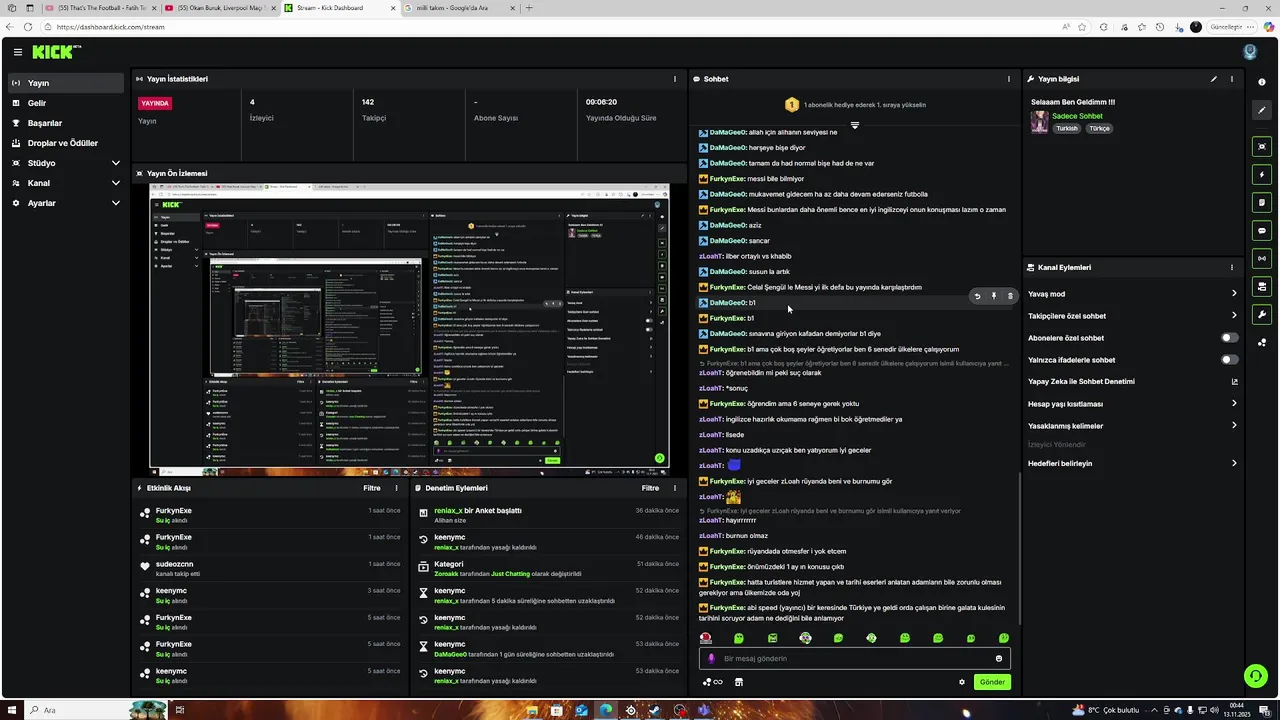
Task: Open Etkinlik Akışı three-dot menu
Action: (x=396, y=488)
